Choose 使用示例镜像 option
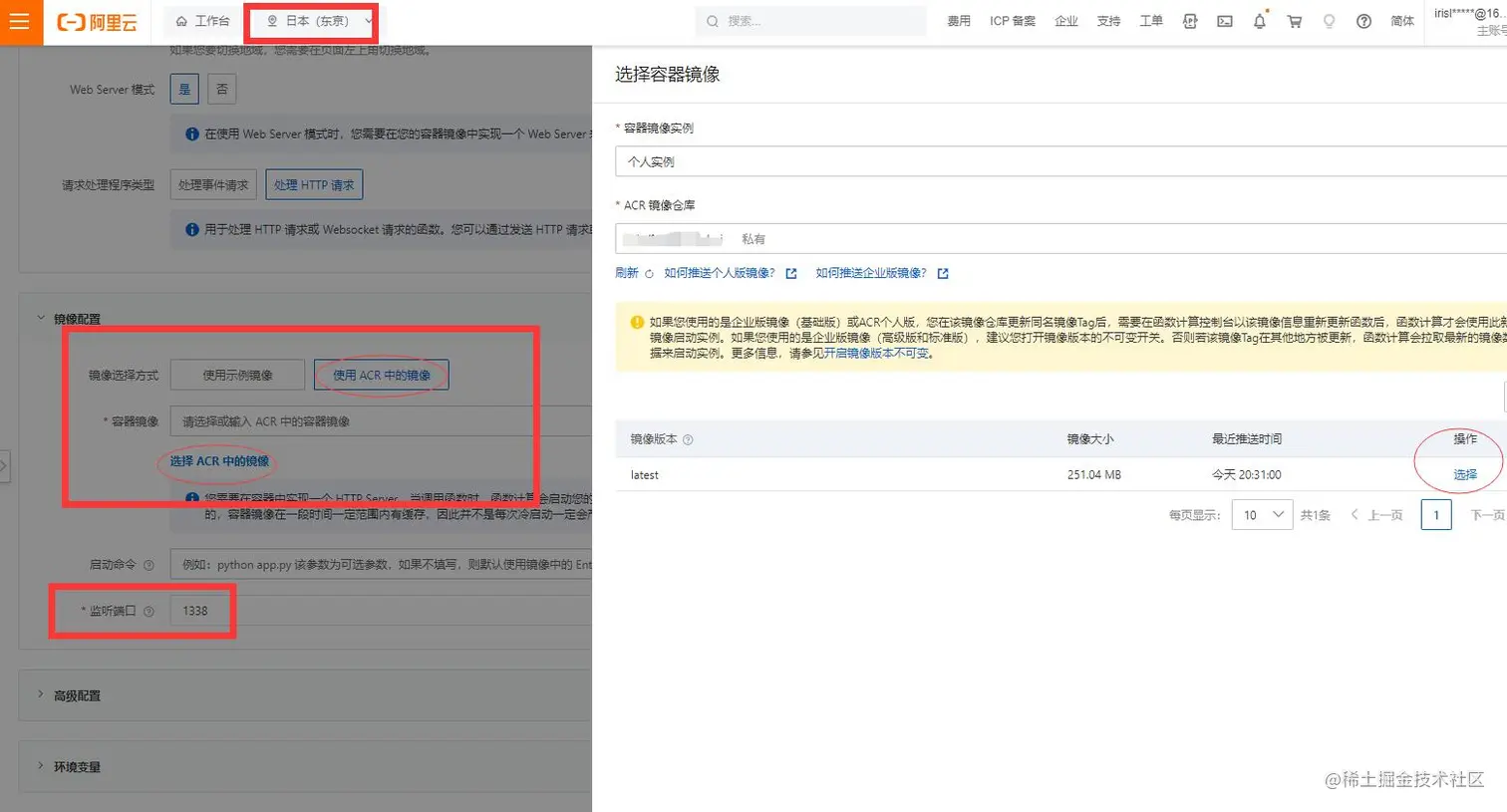Image resolution: width=1507 pixels, height=812 pixels. coord(237,375)
